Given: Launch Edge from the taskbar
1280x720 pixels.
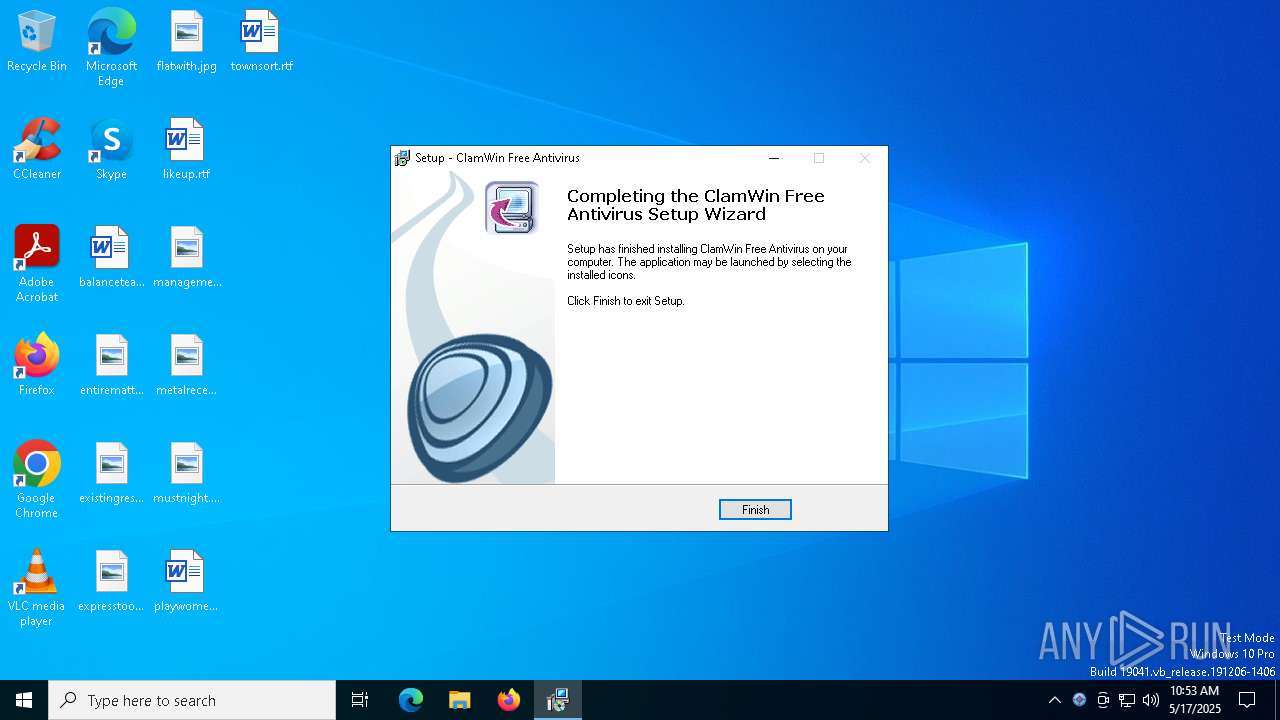Looking at the screenshot, I should [x=411, y=700].
